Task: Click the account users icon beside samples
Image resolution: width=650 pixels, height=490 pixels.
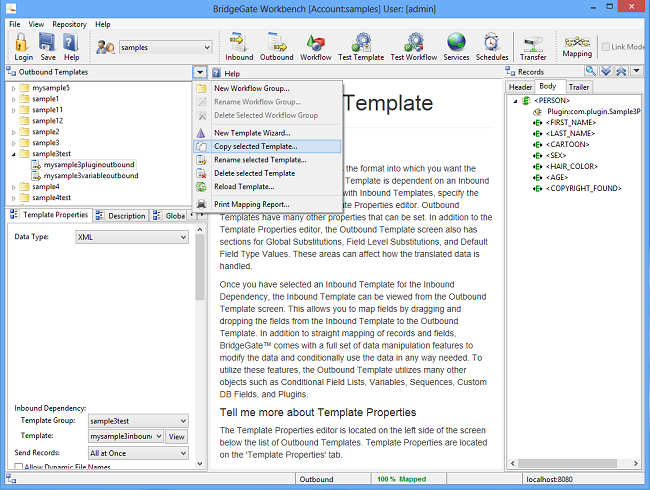Action: tap(105, 47)
